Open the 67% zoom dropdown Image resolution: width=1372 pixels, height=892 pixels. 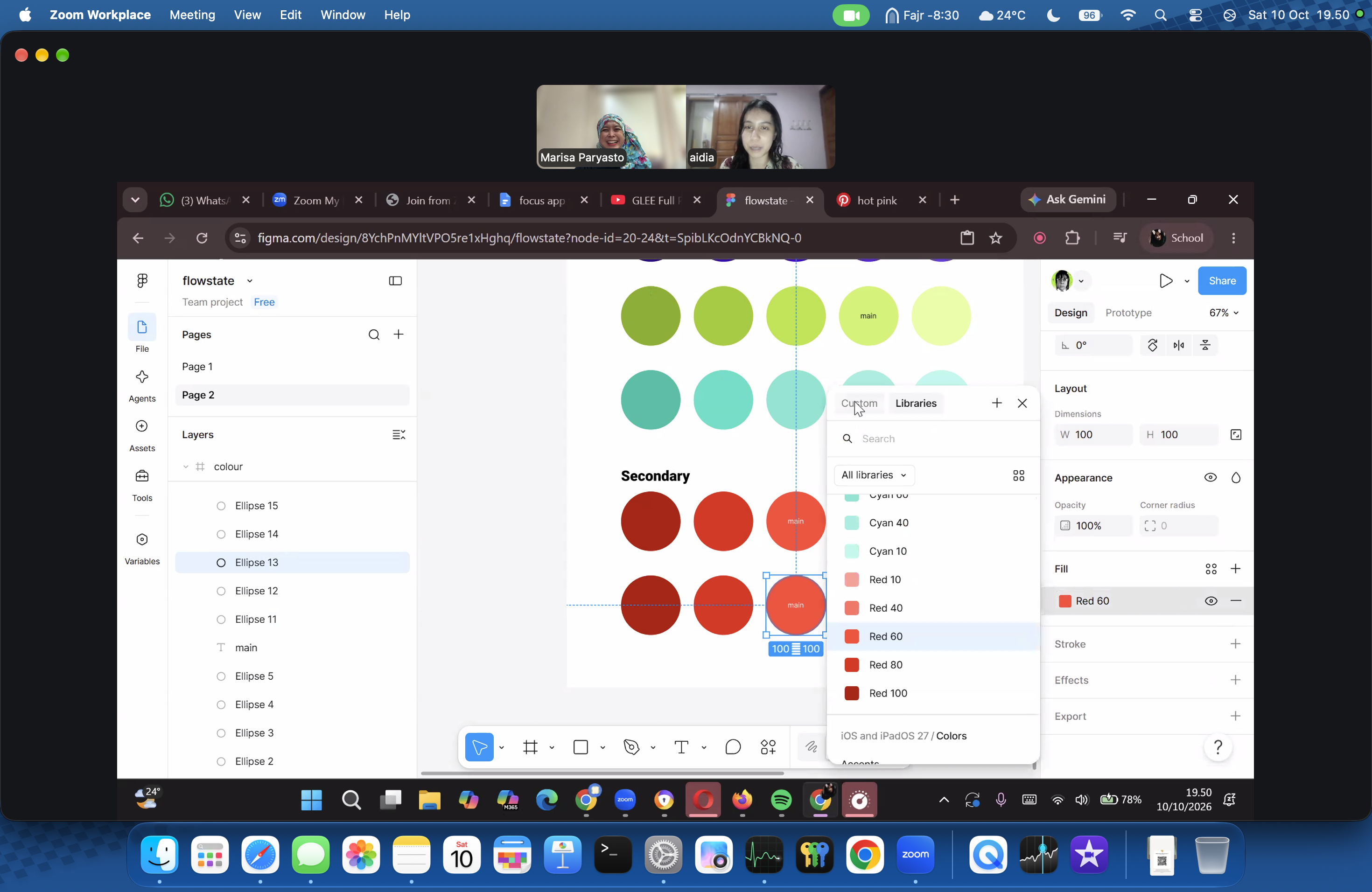tap(1224, 313)
